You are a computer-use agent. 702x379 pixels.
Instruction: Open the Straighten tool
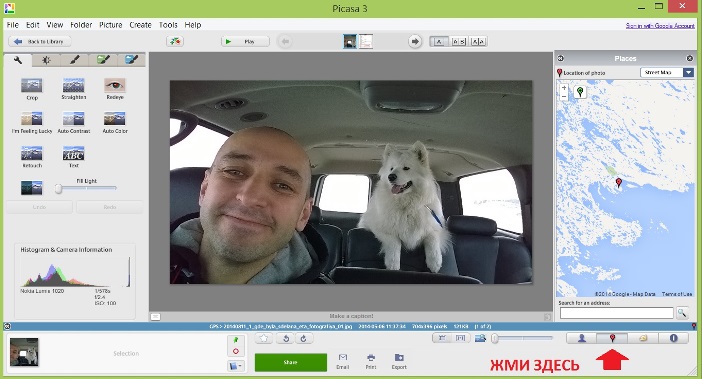(73, 89)
